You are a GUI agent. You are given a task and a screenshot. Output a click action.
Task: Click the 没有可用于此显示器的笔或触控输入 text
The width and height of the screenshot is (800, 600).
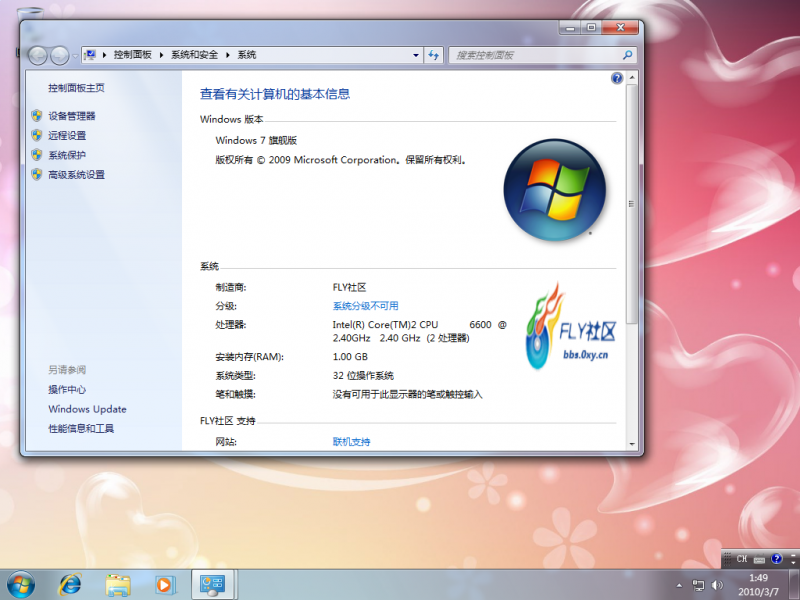[x=407, y=394]
